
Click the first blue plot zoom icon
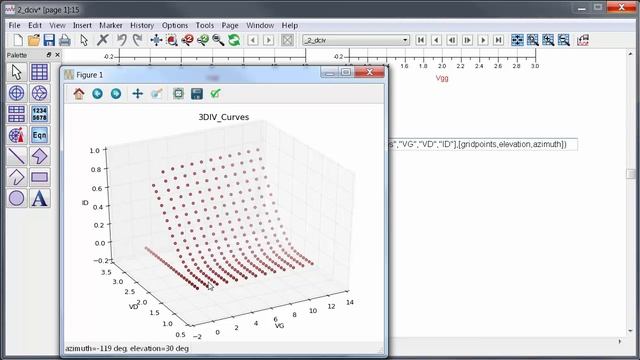(x=517, y=40)
